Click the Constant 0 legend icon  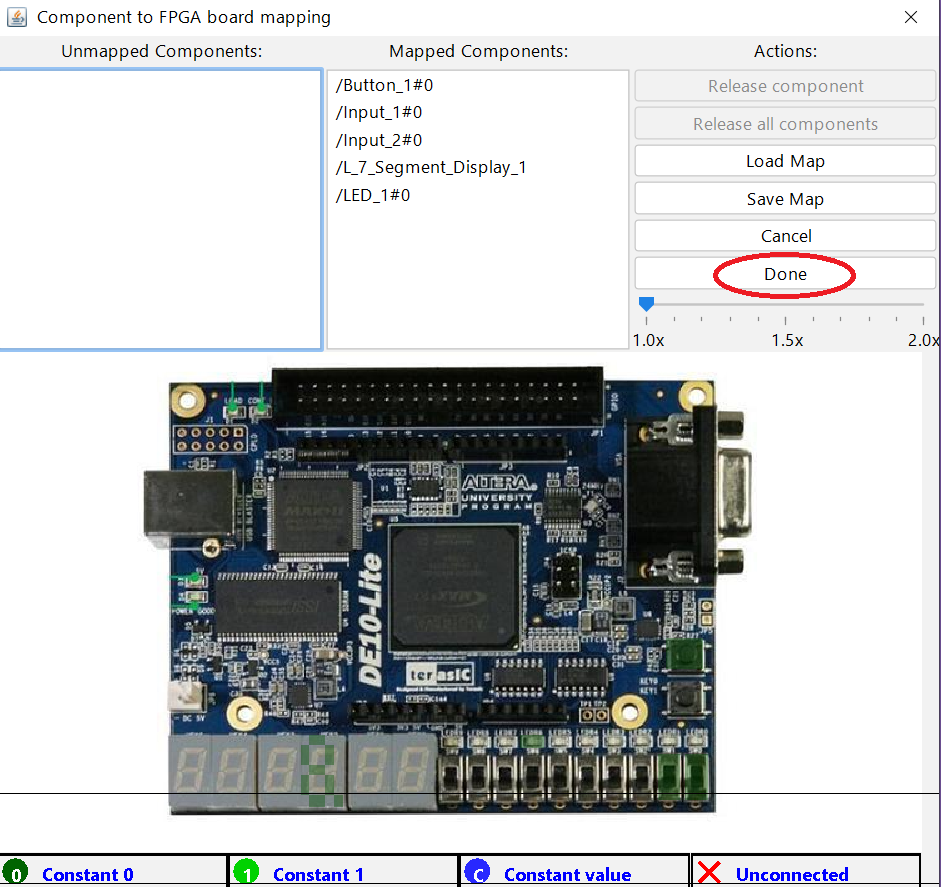[x=16, y=873]
